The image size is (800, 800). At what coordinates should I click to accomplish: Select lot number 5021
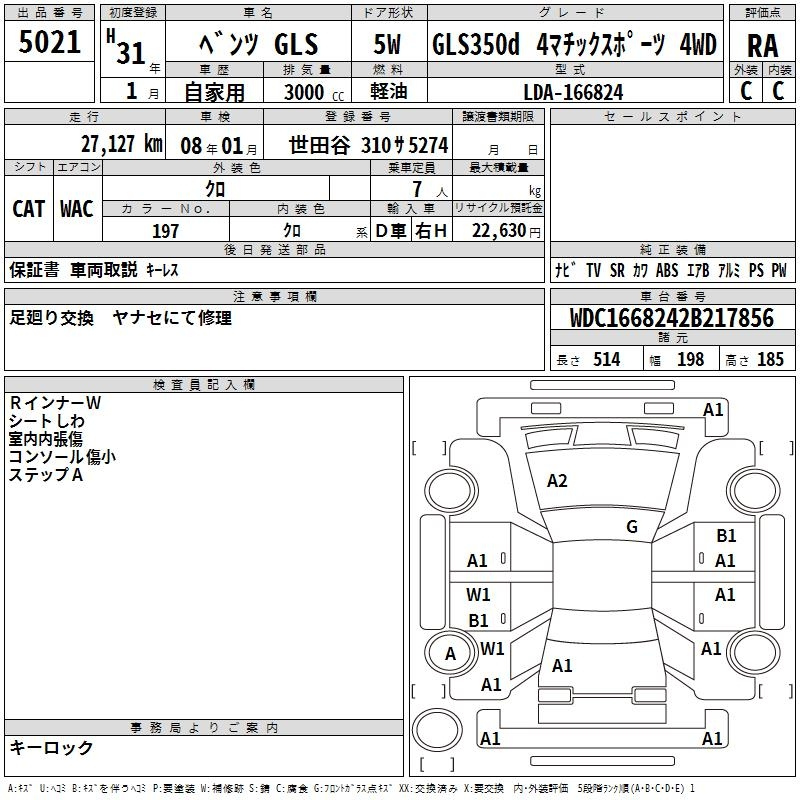point(49,42)
